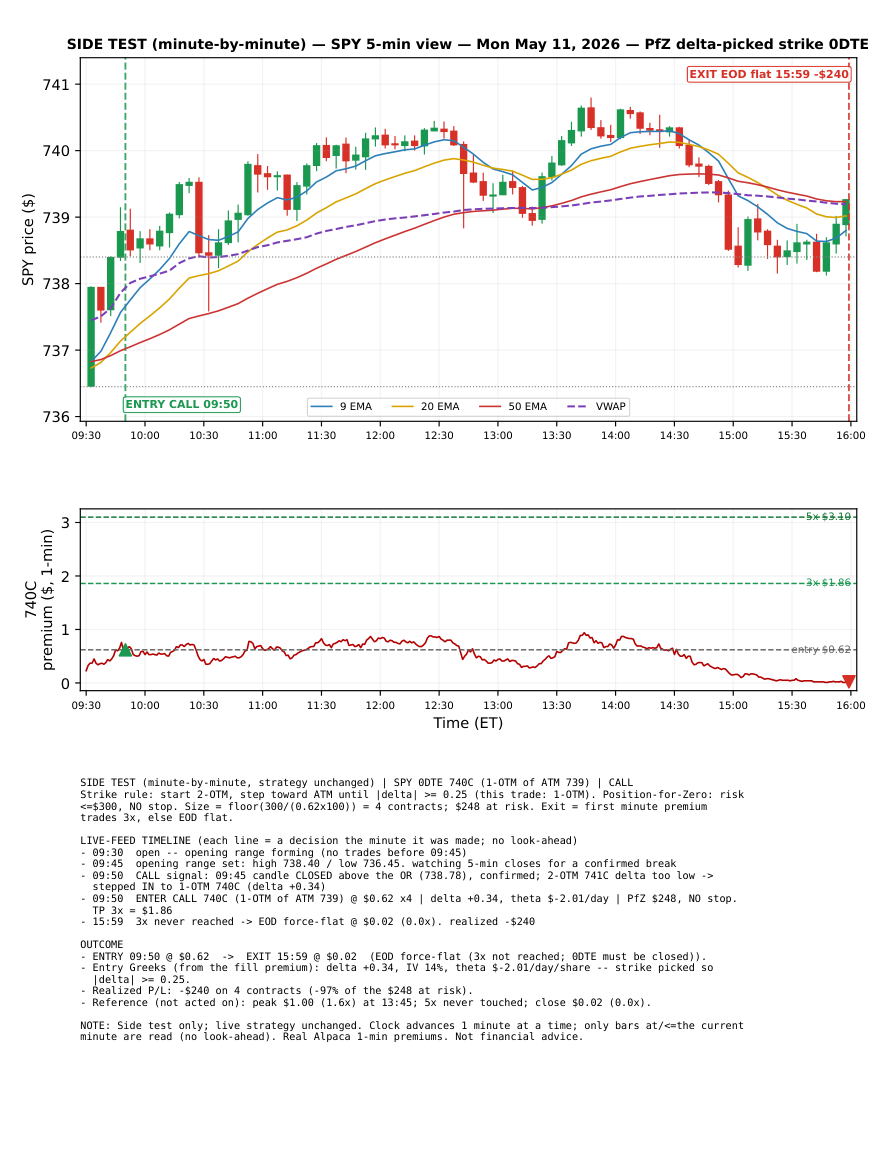The width and height of the screenshot is (893, 1155).
Task: Click the '741' price axis tick on top chart
Action: pos(56,85)
